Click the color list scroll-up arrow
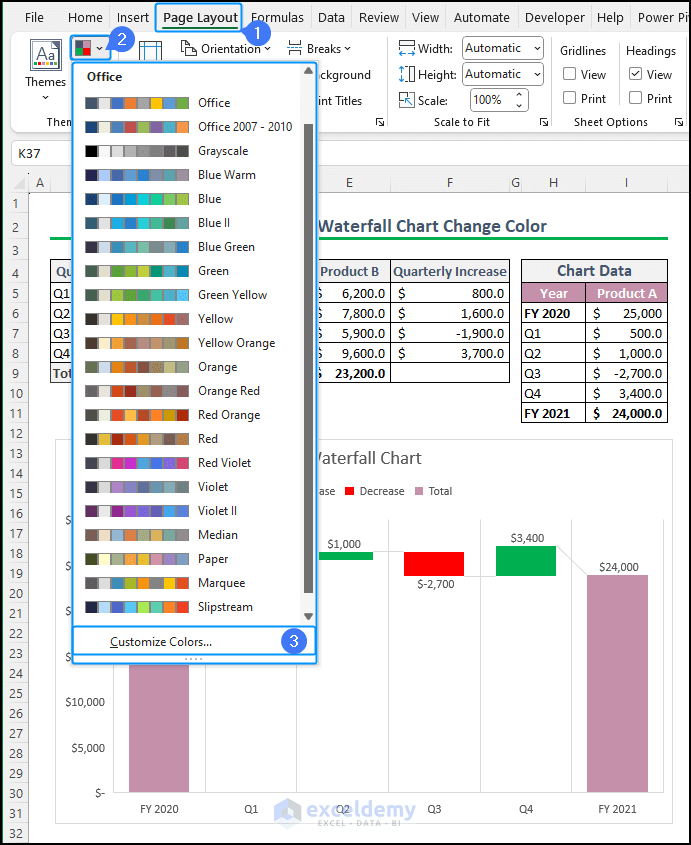The width and height of the screenshot is (691, 845). [x=308, y=71]
